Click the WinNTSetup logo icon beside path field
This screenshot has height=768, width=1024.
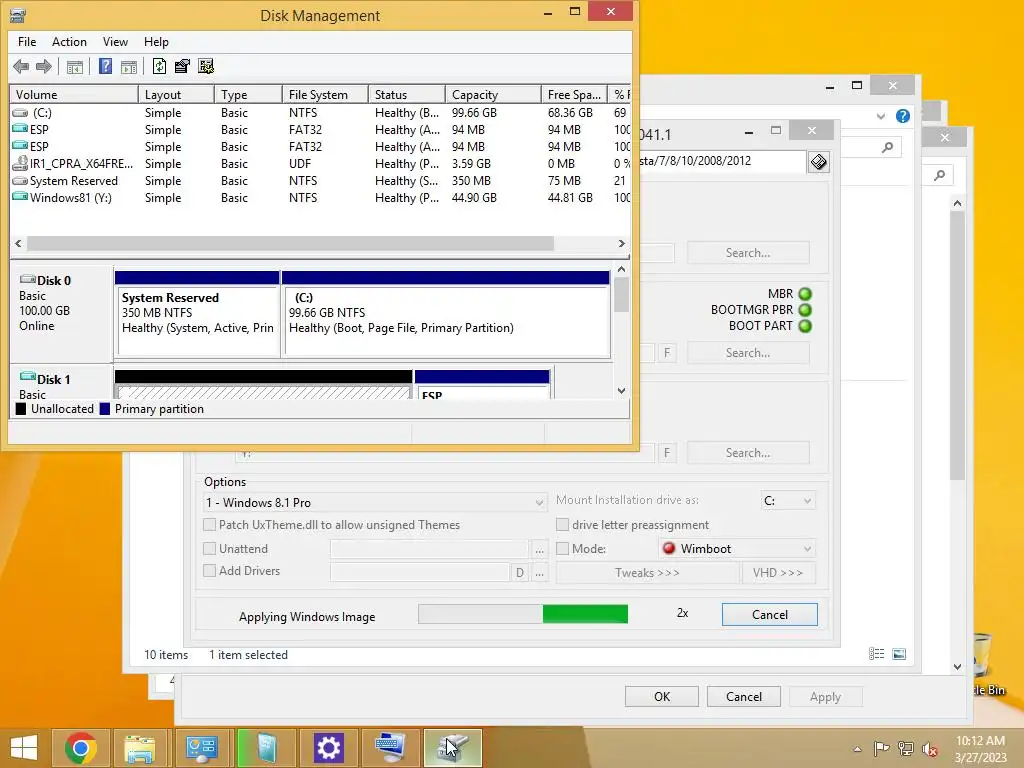pos(818,161)
